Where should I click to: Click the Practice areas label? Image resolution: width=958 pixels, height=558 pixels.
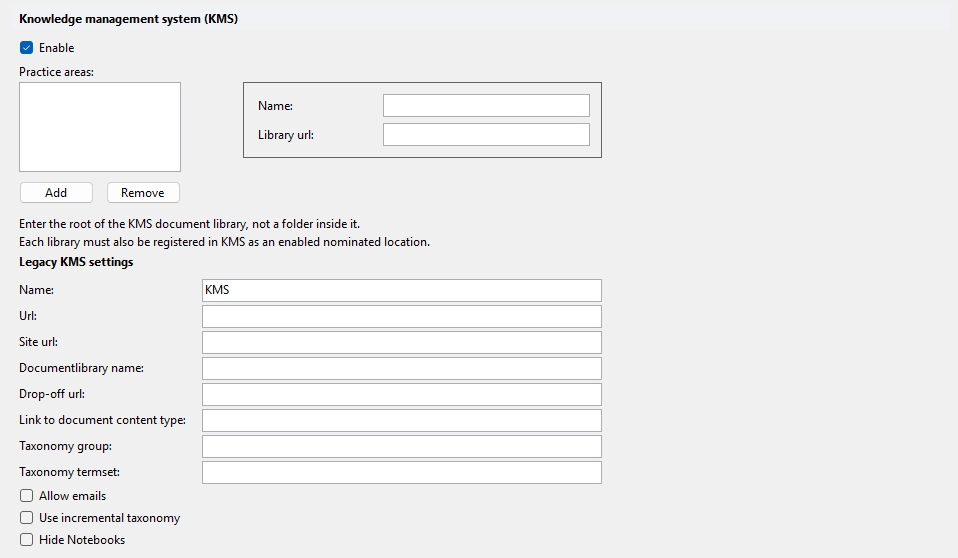[56, 72]
